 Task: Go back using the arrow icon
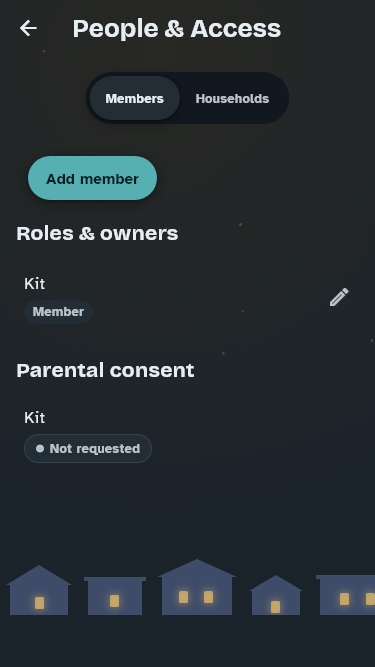[x=28, y=29]
